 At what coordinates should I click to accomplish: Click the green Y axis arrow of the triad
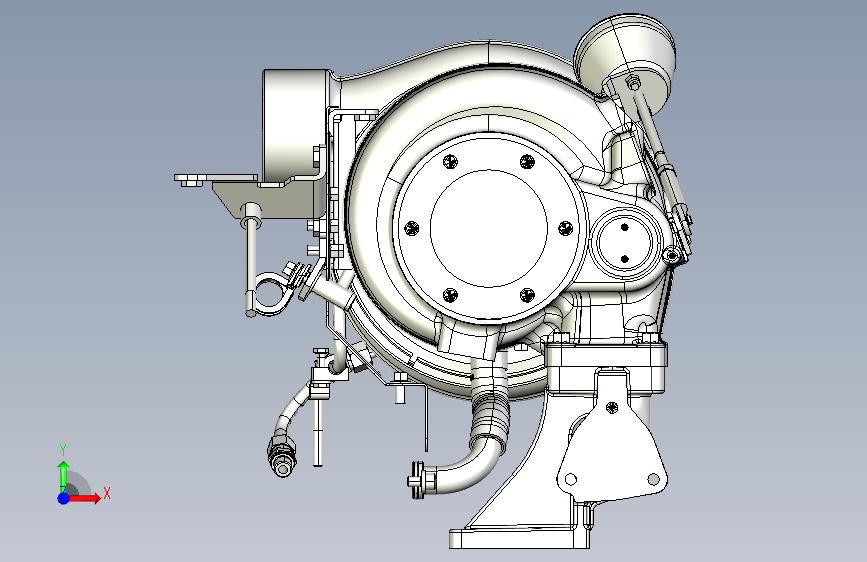point(64,476)
